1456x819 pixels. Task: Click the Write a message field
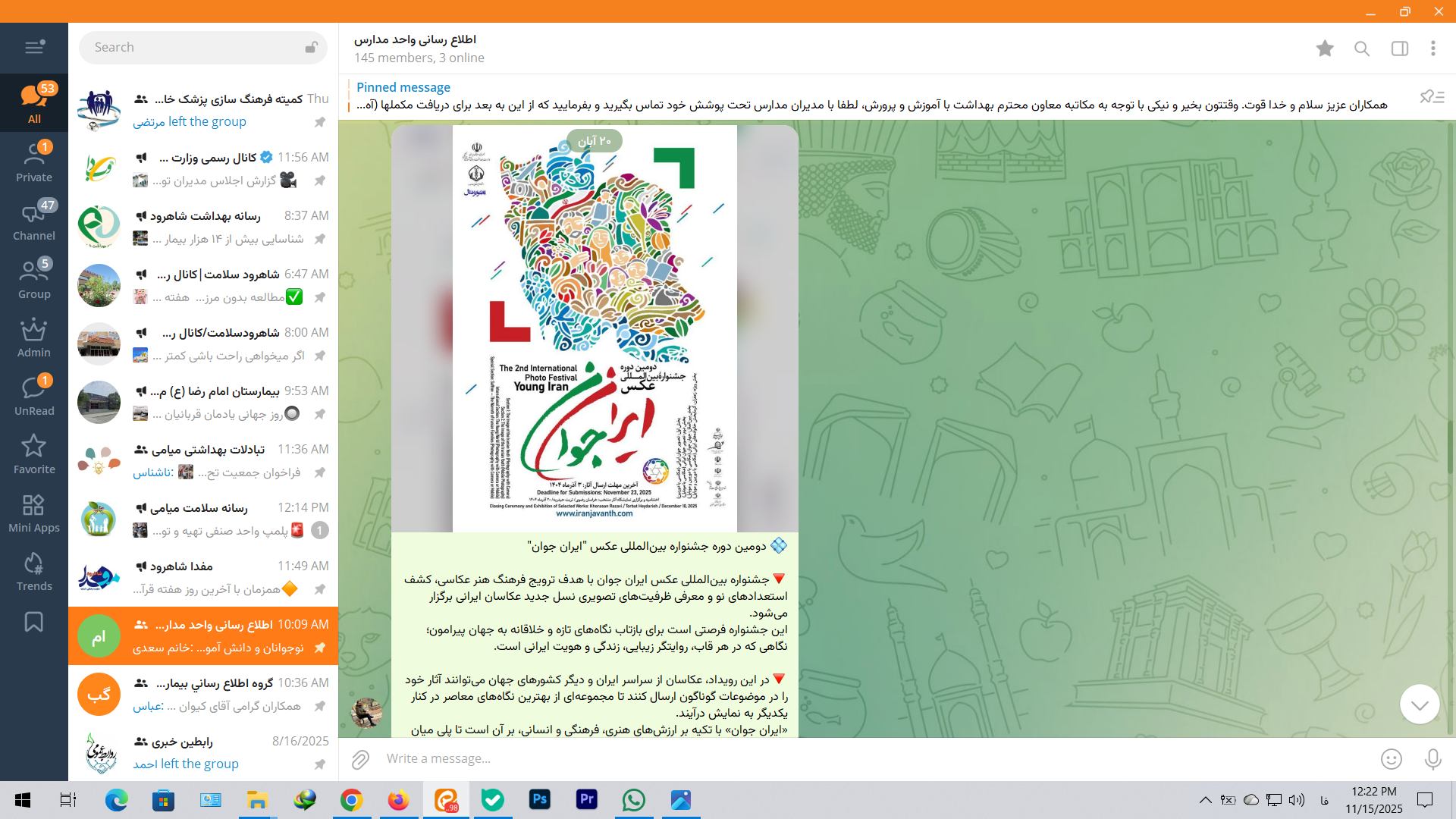point(834,759)
